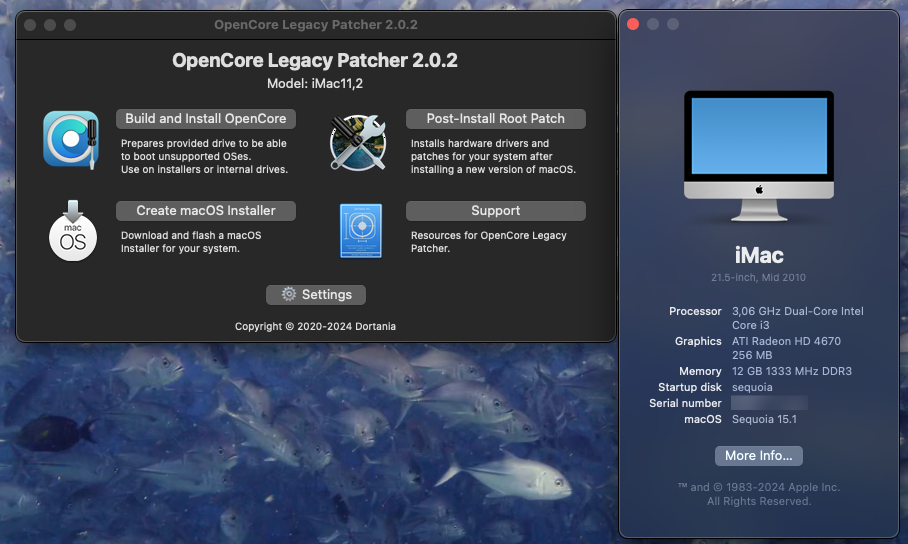The height and width of the screenshot is (544, 908).
Task: Click 'Resources for OpenCore Legacy Patcher' description
Action: 489,242
